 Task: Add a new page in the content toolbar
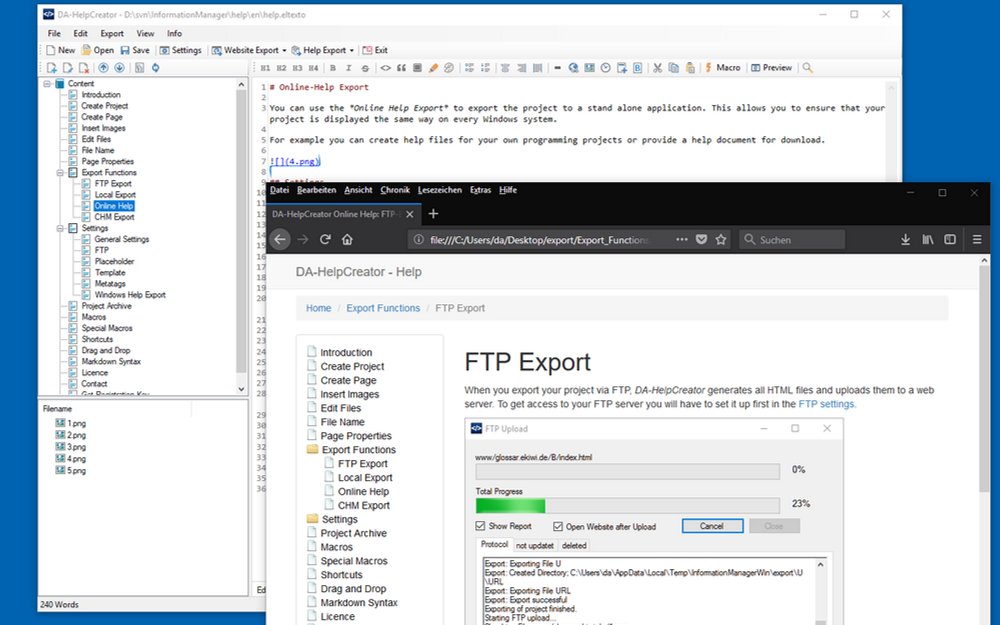click(x=52, y=68)
